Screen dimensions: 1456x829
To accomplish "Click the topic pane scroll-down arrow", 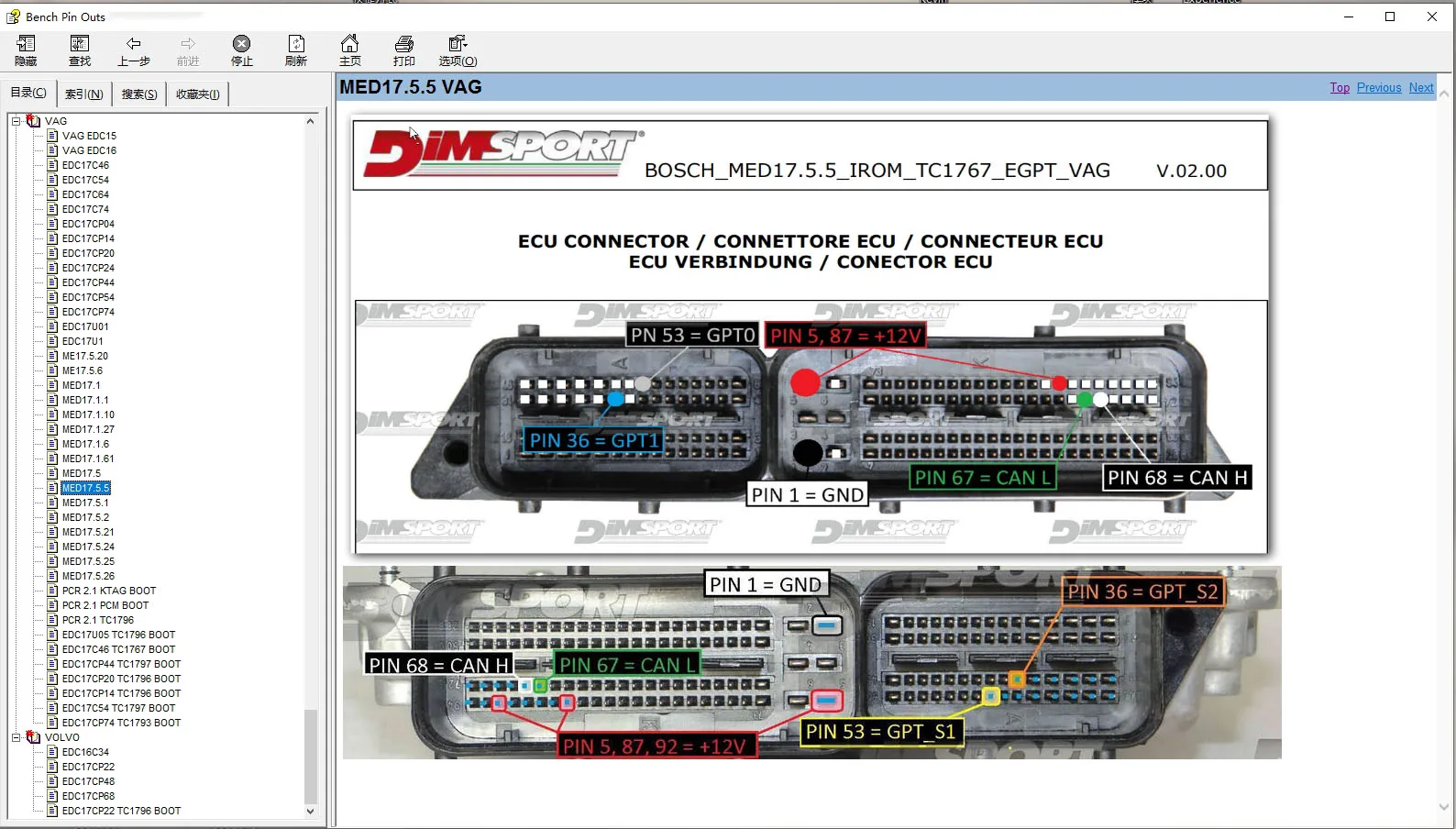I will click(1444, 807).
